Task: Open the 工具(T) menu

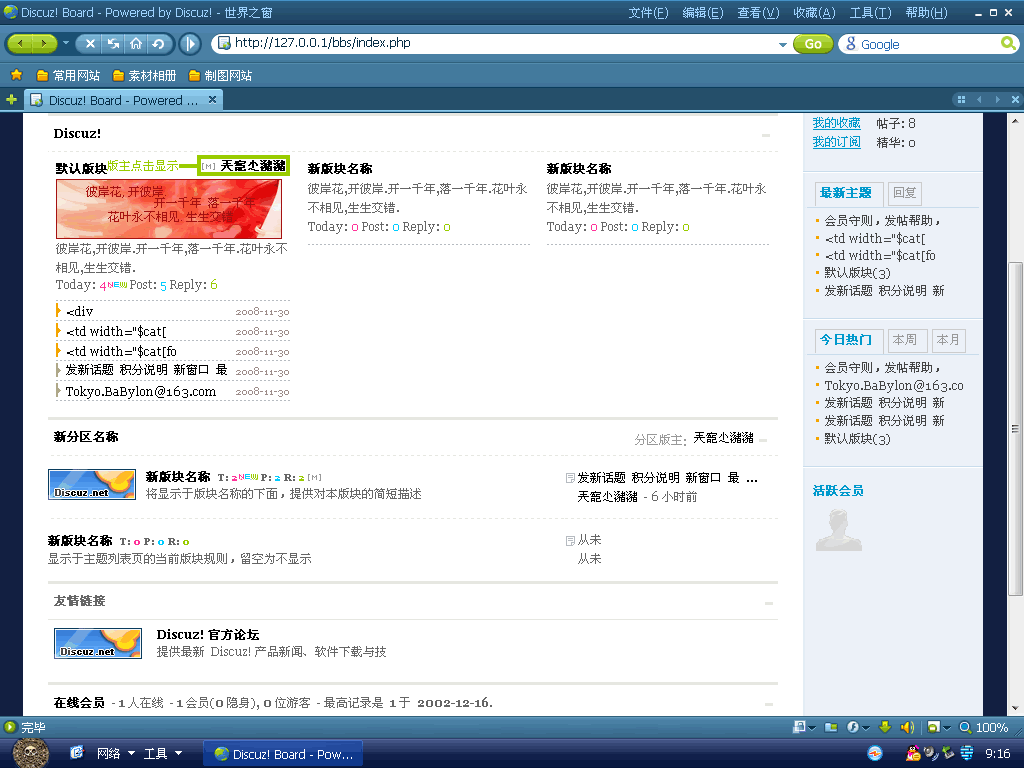Action: 870,12
